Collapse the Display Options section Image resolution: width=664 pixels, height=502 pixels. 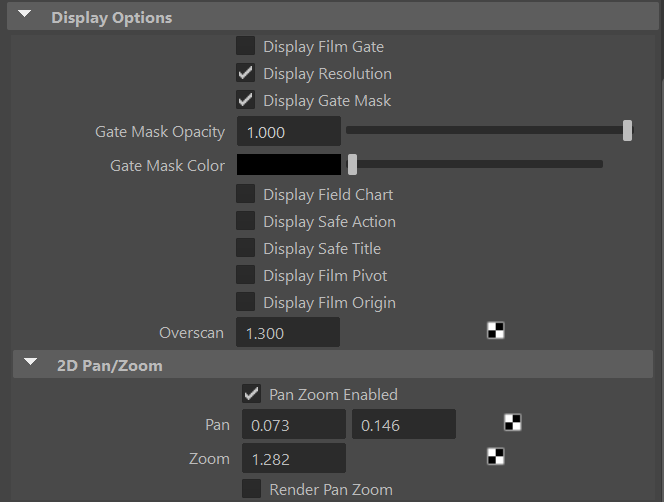25,14
